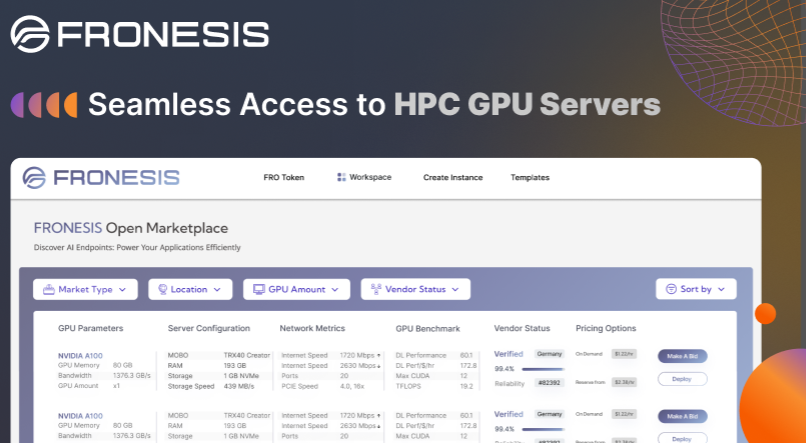Viewport: 806px width, 443px height.
Task: Click the GPU Benchmark column header
Action: [x=428, y=328]
